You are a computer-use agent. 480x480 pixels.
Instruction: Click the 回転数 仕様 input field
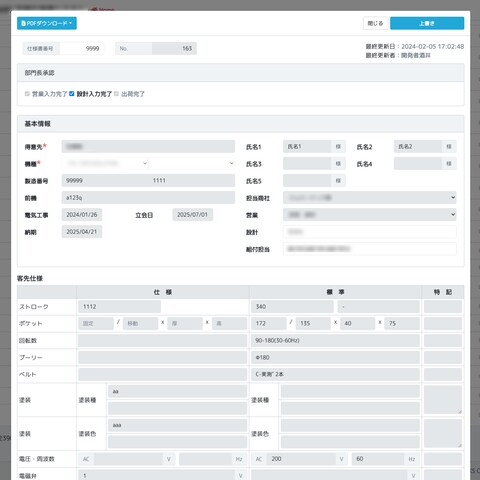[163, 341]
